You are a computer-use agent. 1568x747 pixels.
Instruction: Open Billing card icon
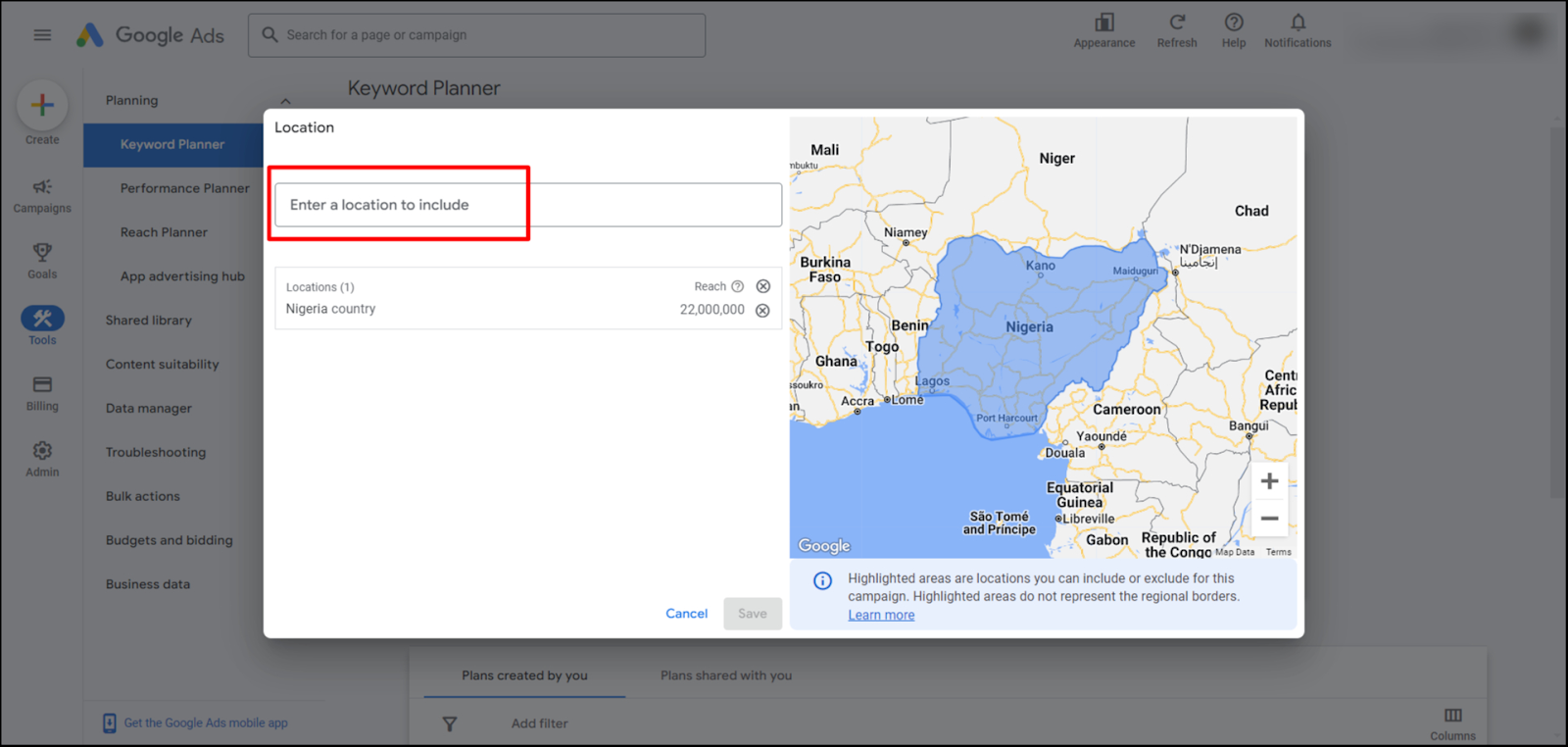point(42,384)
